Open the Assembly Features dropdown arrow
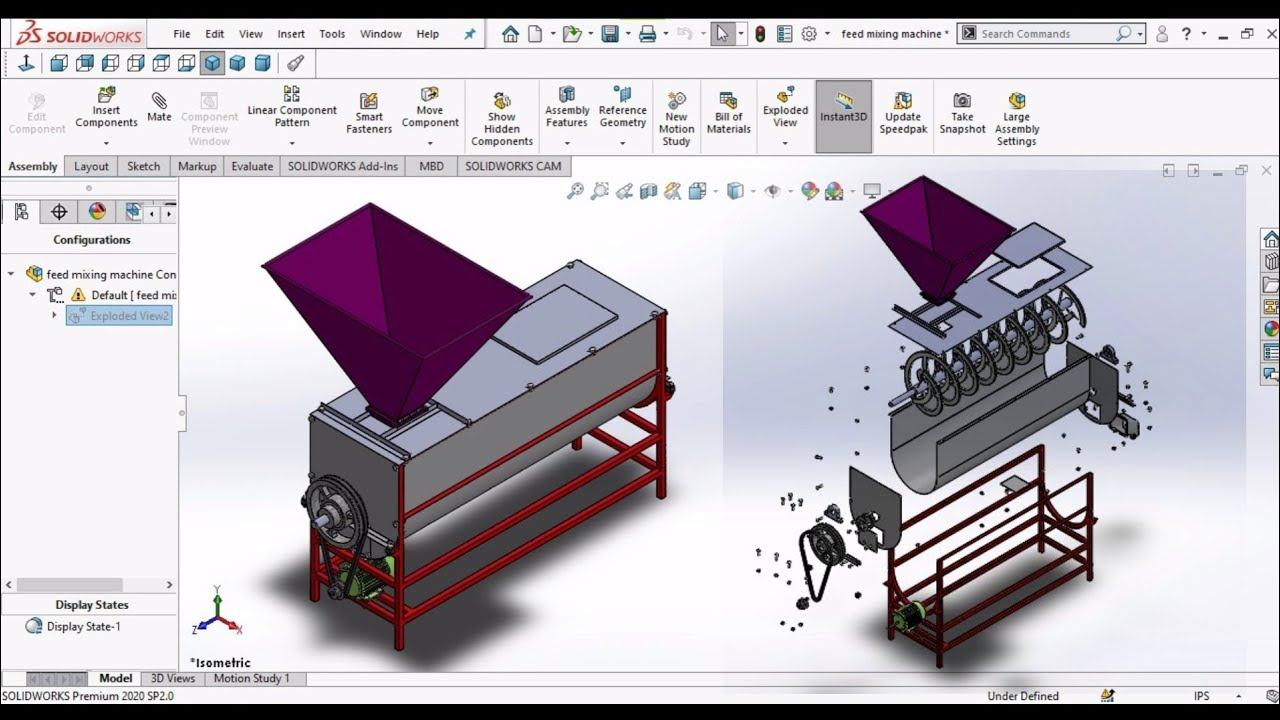The width and height of the screenshot is (1280, 720). click(x=567, y=143)
